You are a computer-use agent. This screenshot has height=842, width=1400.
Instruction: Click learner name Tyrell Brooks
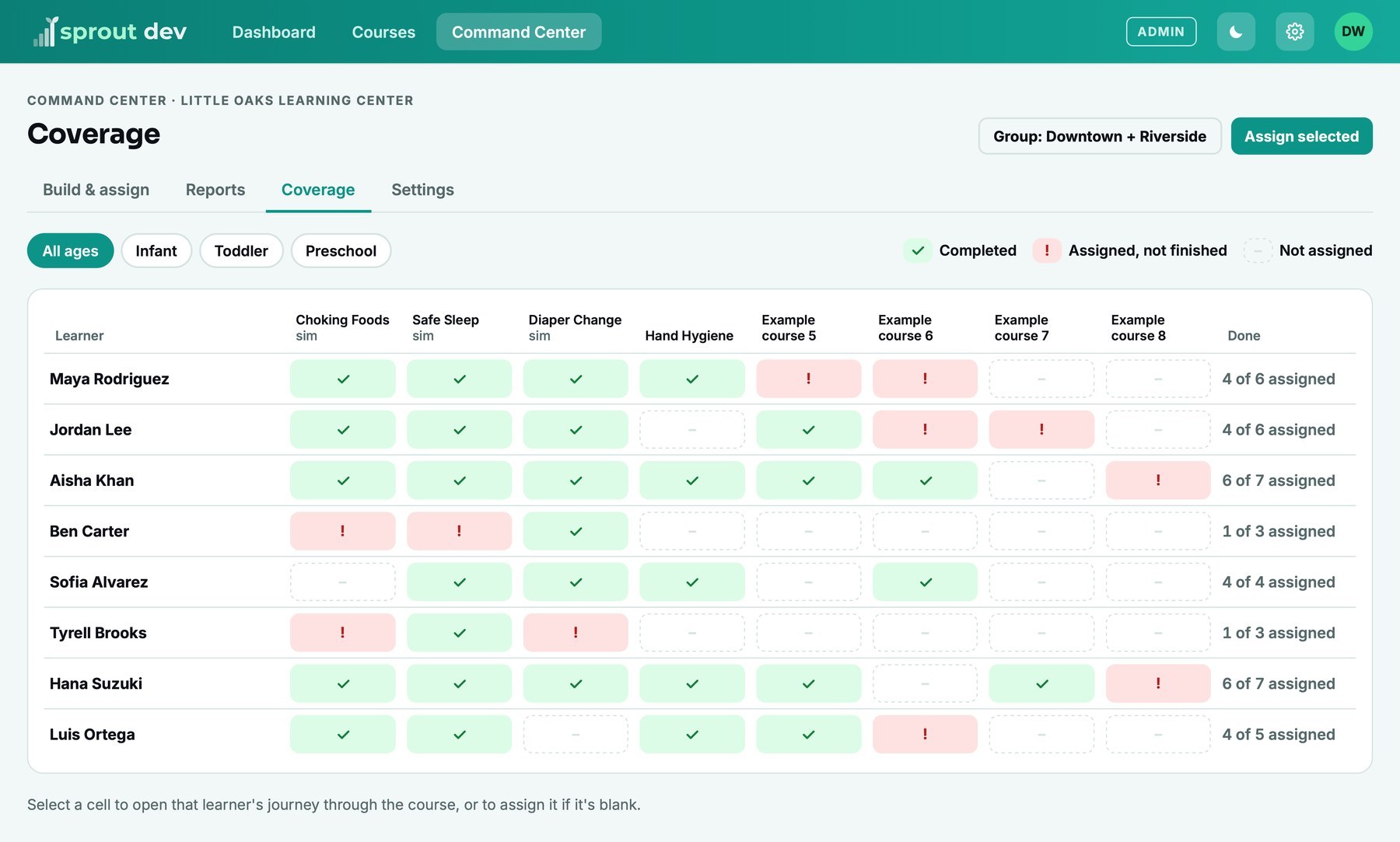pyautogui.click(x=98, y=633)
